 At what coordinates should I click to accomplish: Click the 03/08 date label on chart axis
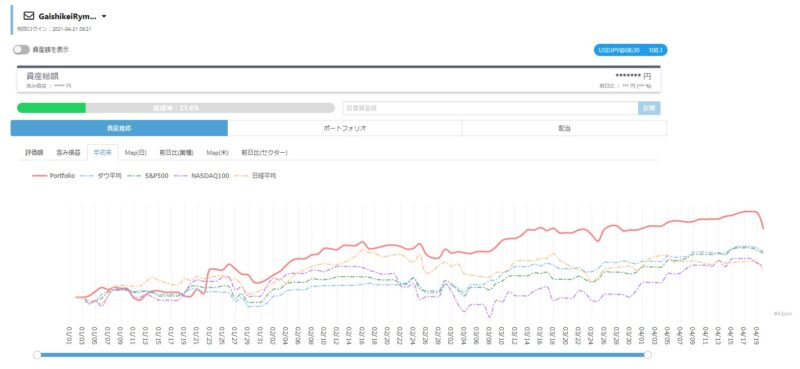click(x=489, y=336)
